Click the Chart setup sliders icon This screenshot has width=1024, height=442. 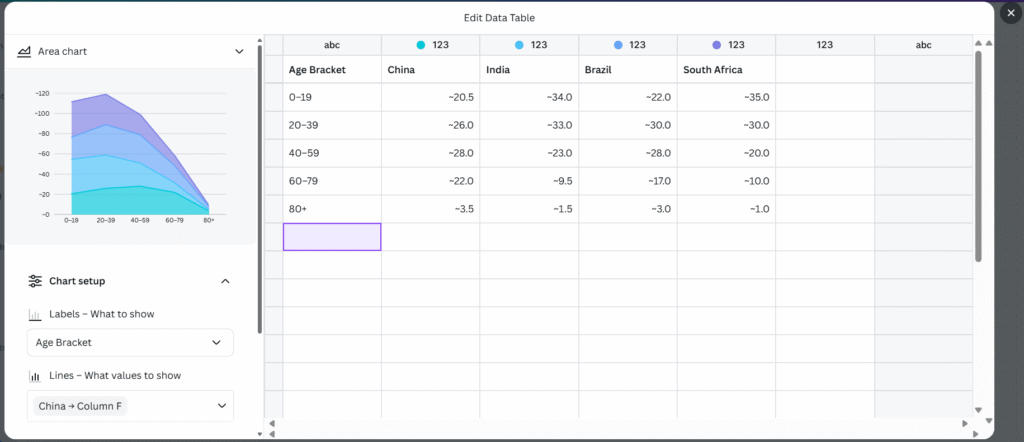coord(35,281)
